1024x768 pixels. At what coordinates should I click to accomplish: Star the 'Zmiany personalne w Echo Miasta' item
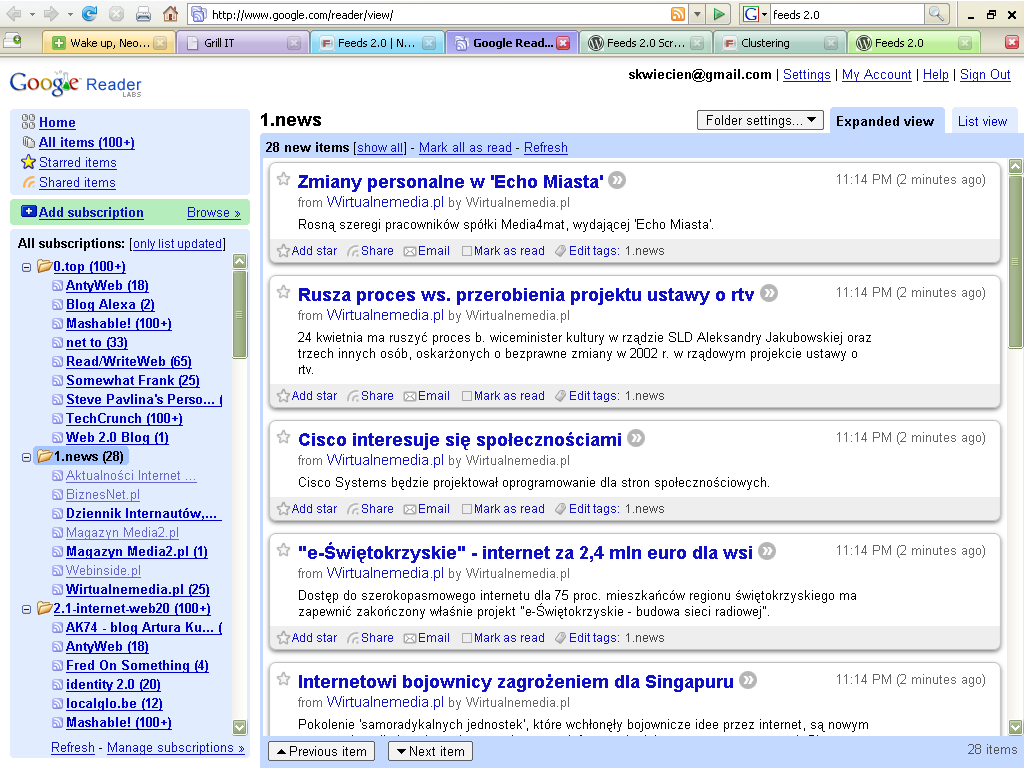click(283, 179)
